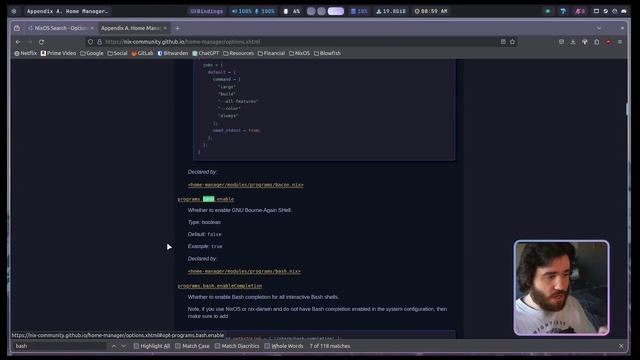Screen dimensions: 640x360
Task: Enable the Highlight All checkbox
Action: coord(136,346)
